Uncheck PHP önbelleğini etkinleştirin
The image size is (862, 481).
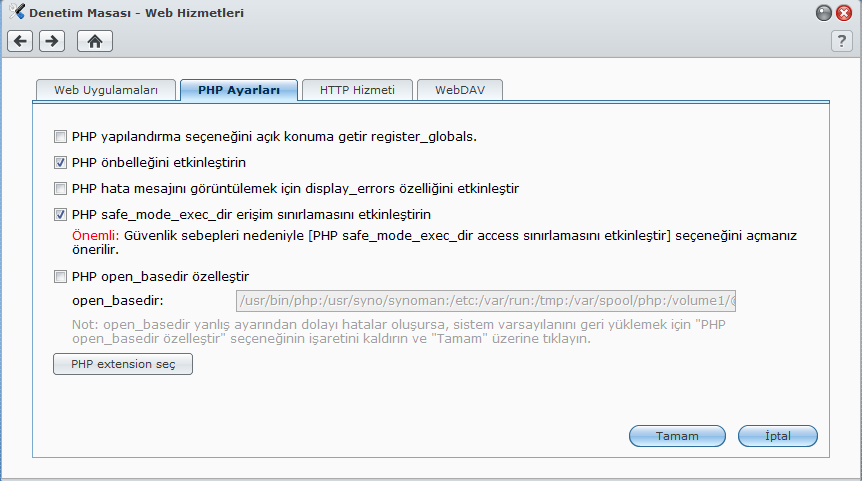61,162
